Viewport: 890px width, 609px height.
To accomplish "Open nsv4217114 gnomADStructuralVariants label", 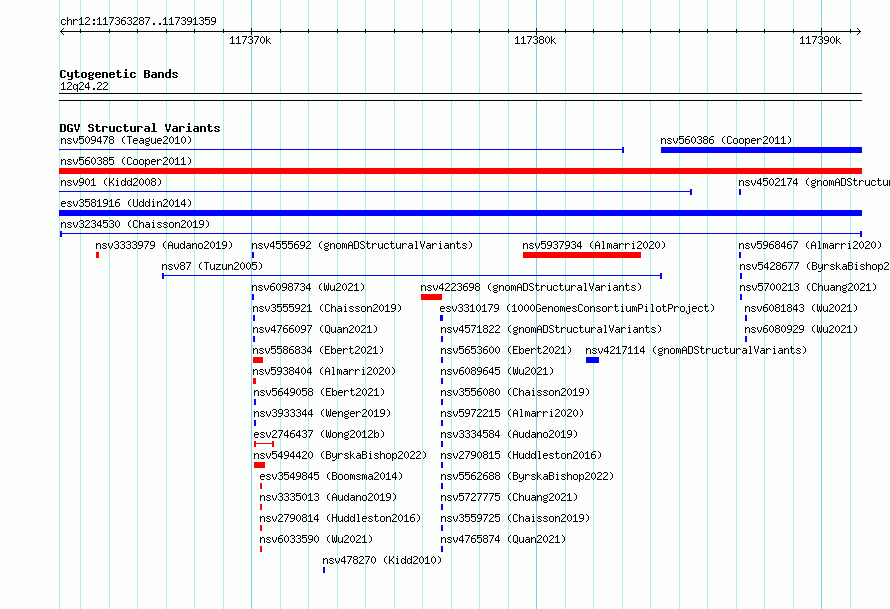I will (696, 350).
